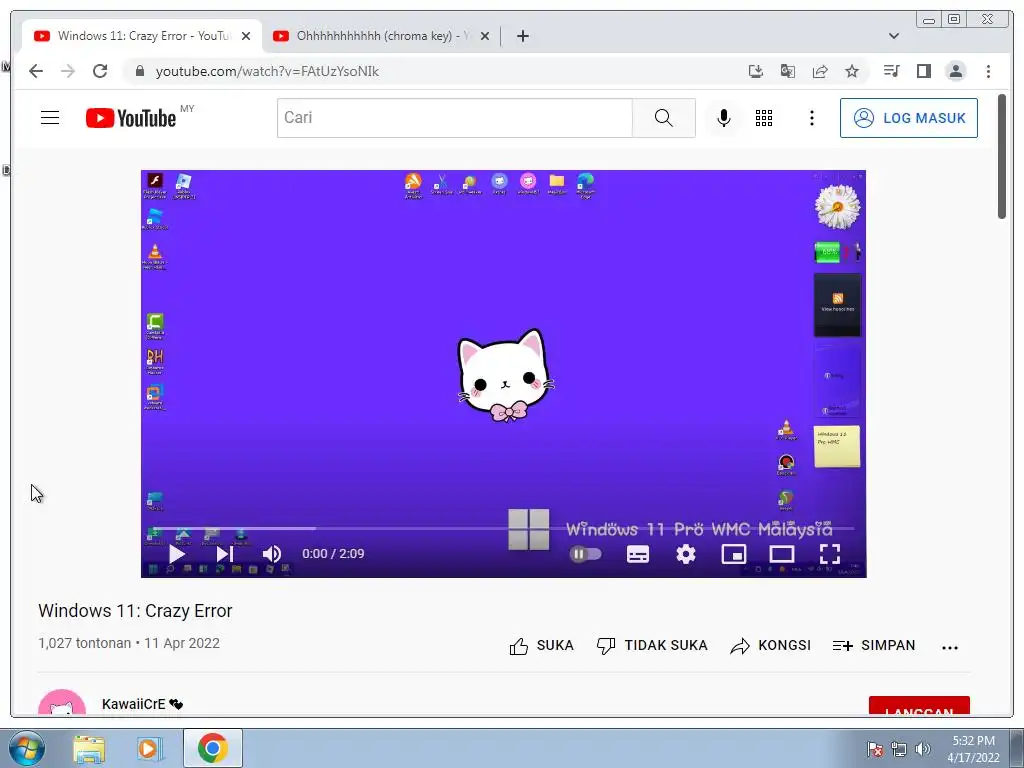1024x768 pixels.
Task: Close the Ohhhhhhhhhhh chroma key tab
Action: click(485, 37)
